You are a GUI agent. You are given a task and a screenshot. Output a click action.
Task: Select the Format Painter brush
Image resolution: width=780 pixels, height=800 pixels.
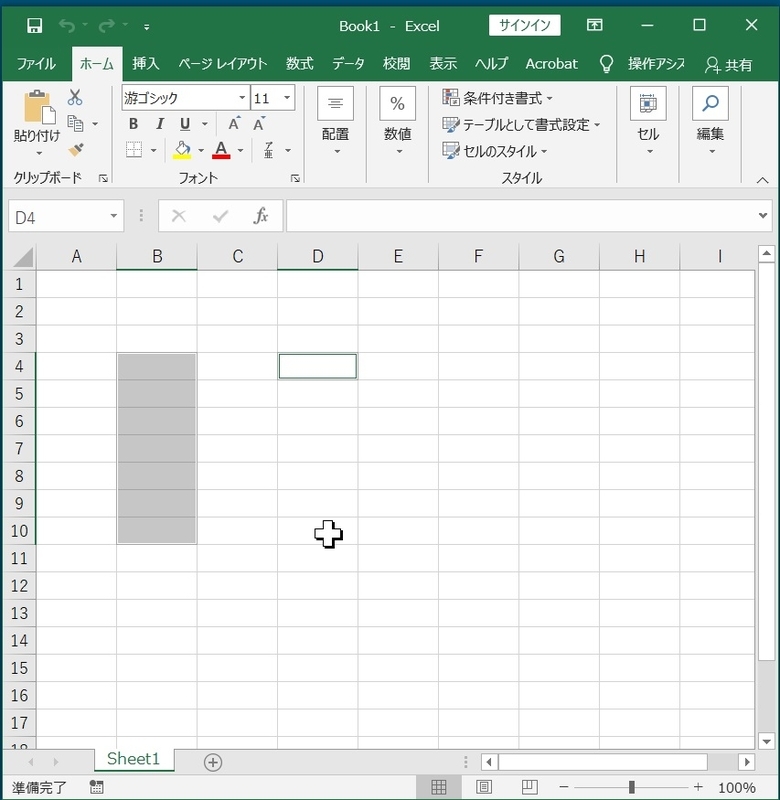click(x=76, y=149)
